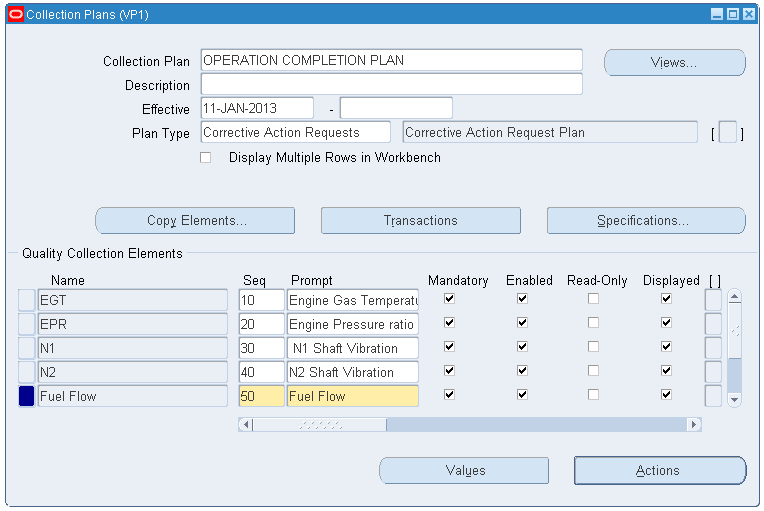The image size is (764, 511).
Task: Toggle Display Multiple Rows in Workbench checkbox
Action: coord(206,158)
